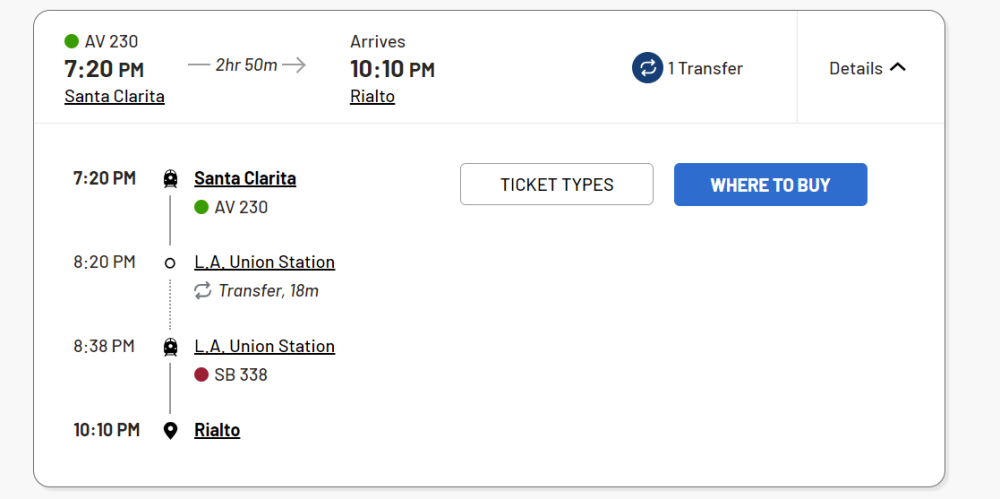Open Santa Clarita link in trip header
Viewport: 1000px width, 499px height.
[114, 96]
